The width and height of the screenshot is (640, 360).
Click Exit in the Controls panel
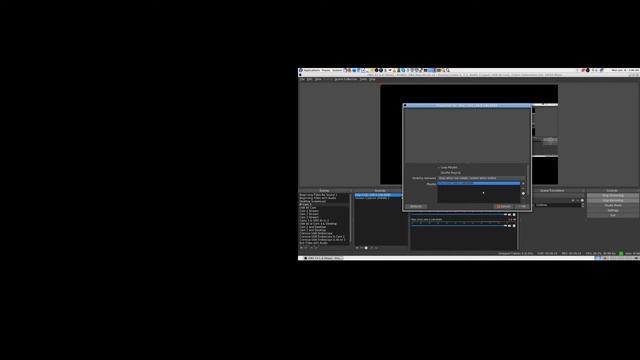point(613,215)
